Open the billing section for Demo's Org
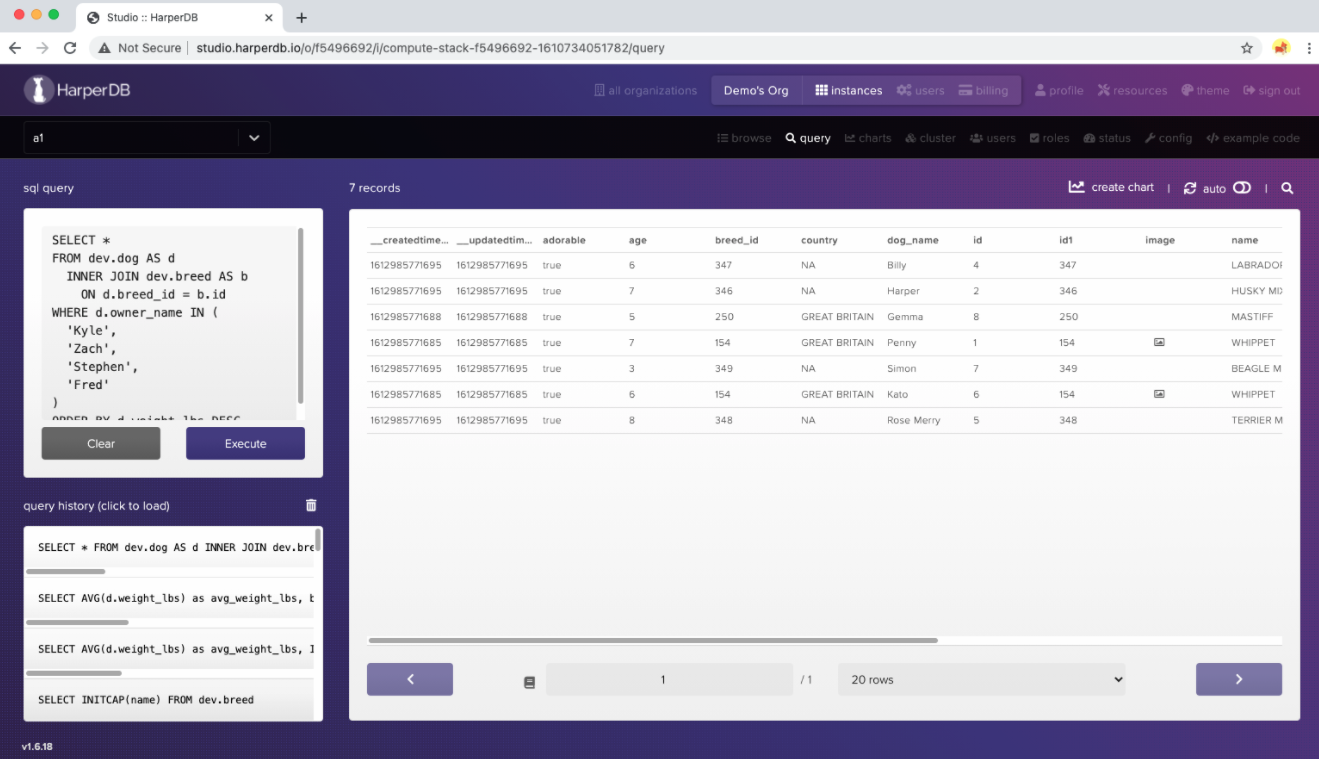Image resolution: width=1319 pixels, height=759 pixels. coord(984,90)
